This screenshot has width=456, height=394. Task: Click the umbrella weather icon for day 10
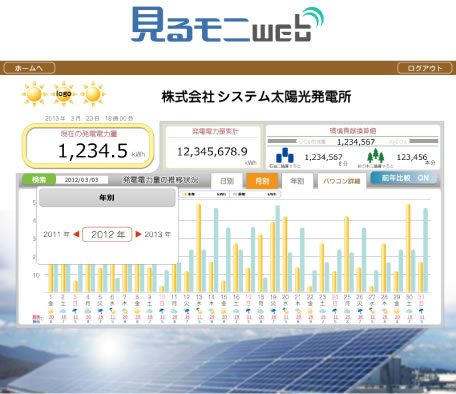162,311
